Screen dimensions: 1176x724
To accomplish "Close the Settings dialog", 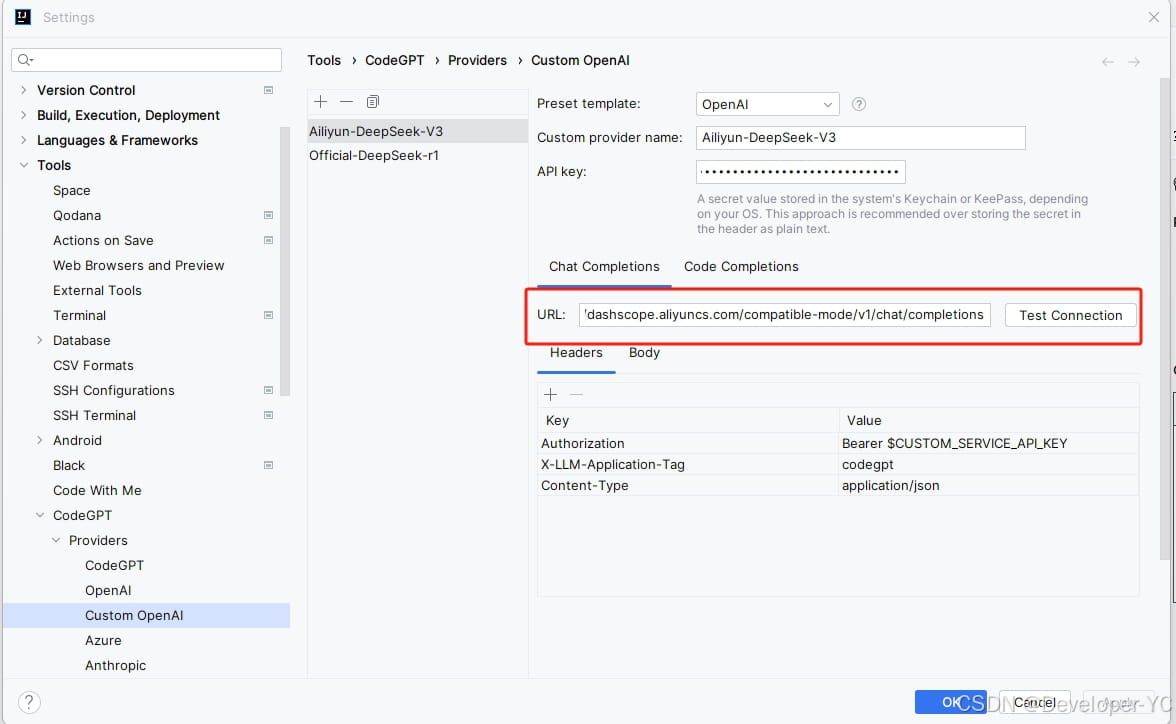I will click(1154, 17).
